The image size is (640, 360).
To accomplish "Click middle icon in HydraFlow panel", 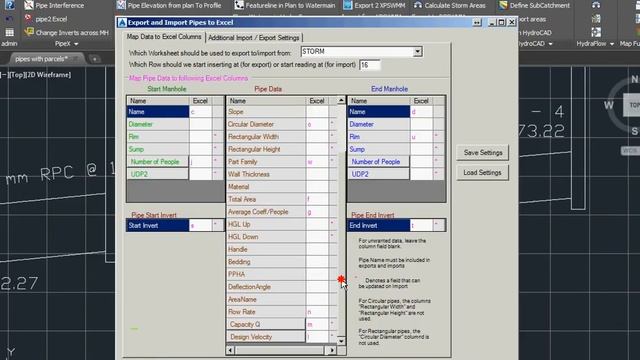I will tap(596, 19).
